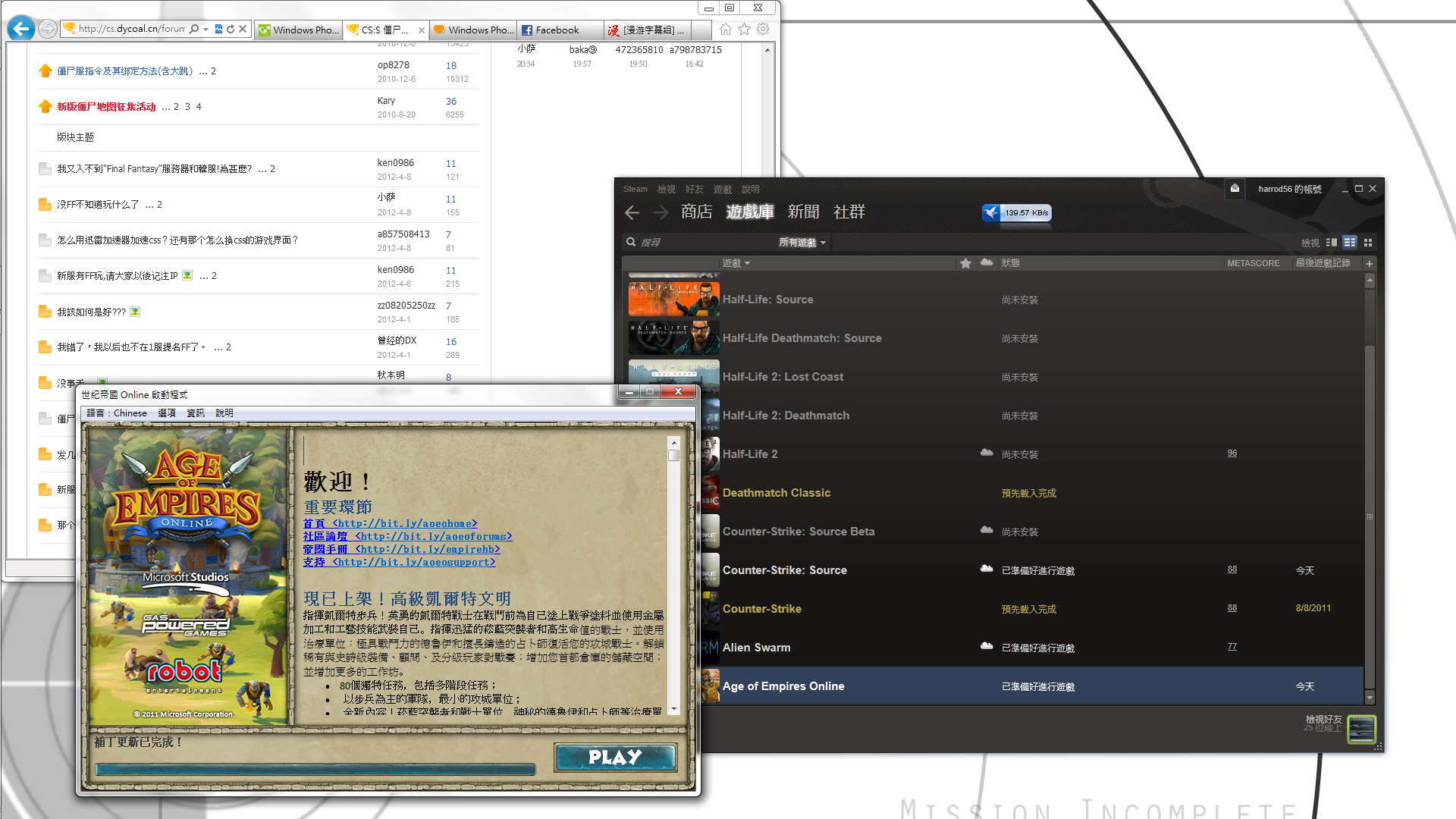Switch to the 漫游字幕组 browser tab
The width and height of the screenshot is (1456, 819).
pos(648,30)
